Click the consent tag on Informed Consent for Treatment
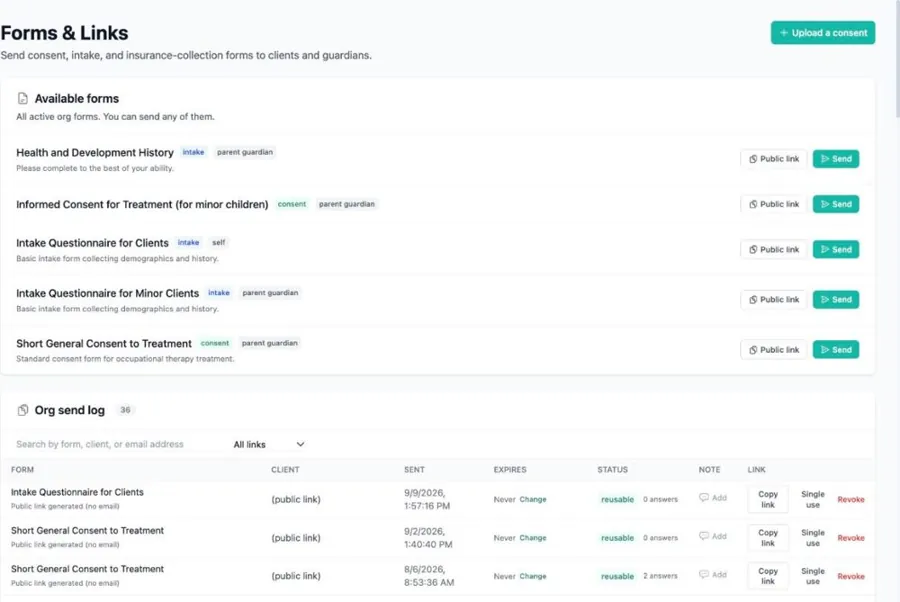The image size is (900, 602). 292,204
